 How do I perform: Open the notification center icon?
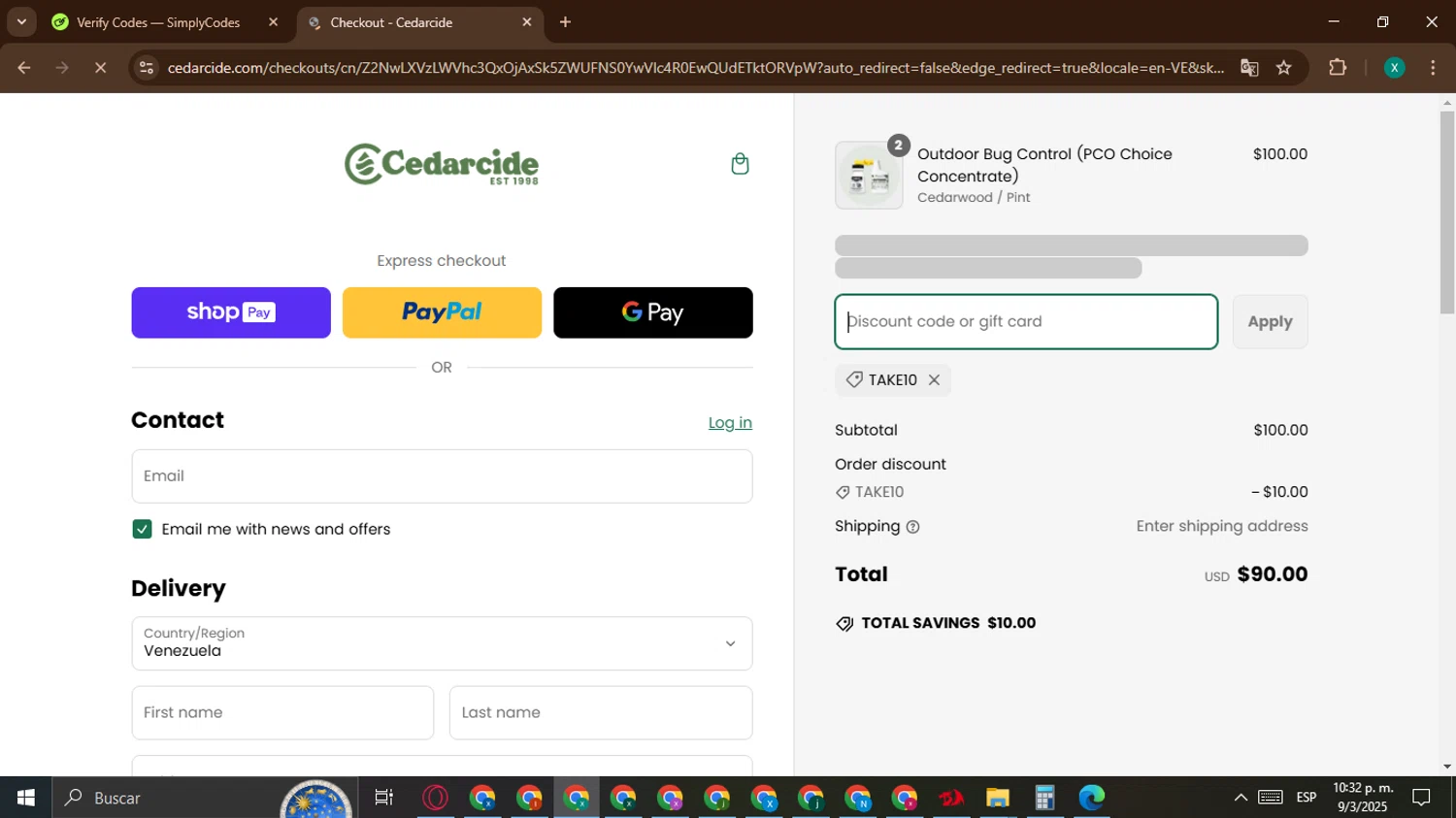(1422, 798)
